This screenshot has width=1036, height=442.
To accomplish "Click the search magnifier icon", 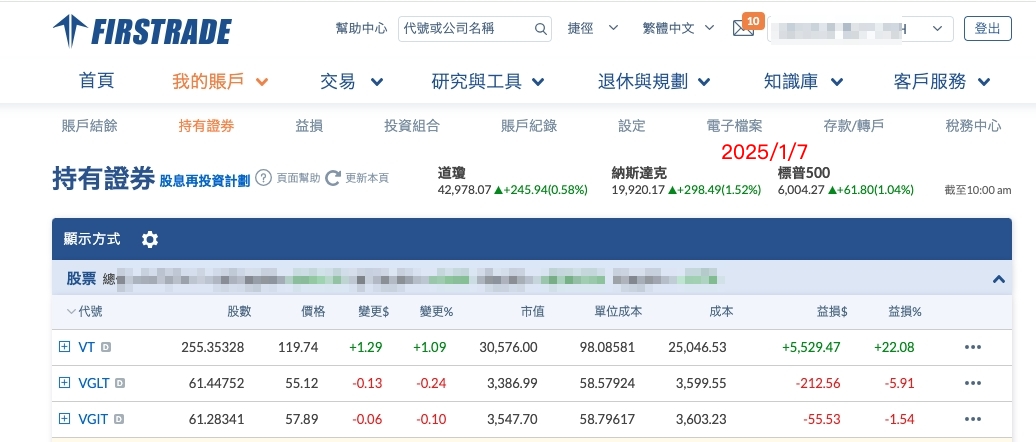I will [x=540, y=29].
